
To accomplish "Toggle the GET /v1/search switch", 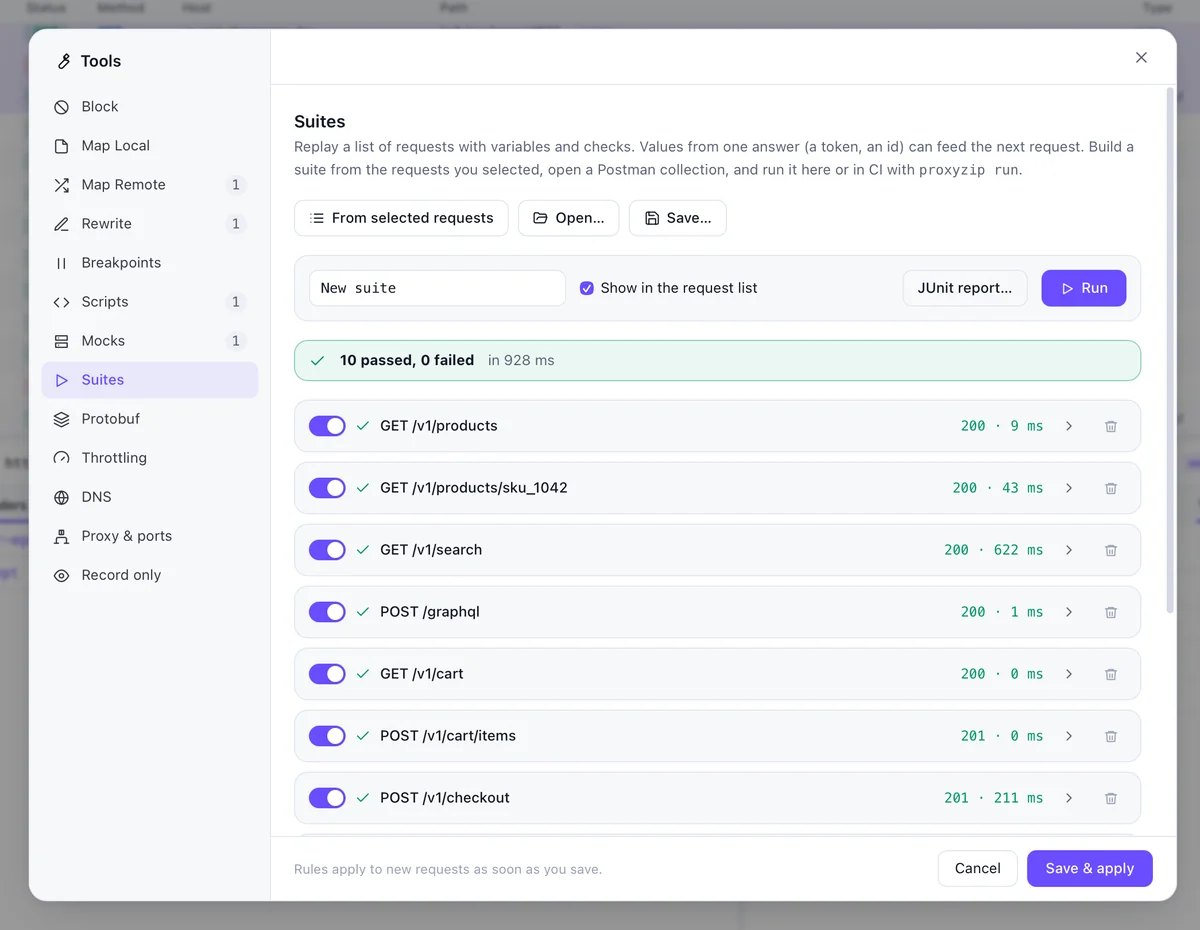I will coord(327,550).
